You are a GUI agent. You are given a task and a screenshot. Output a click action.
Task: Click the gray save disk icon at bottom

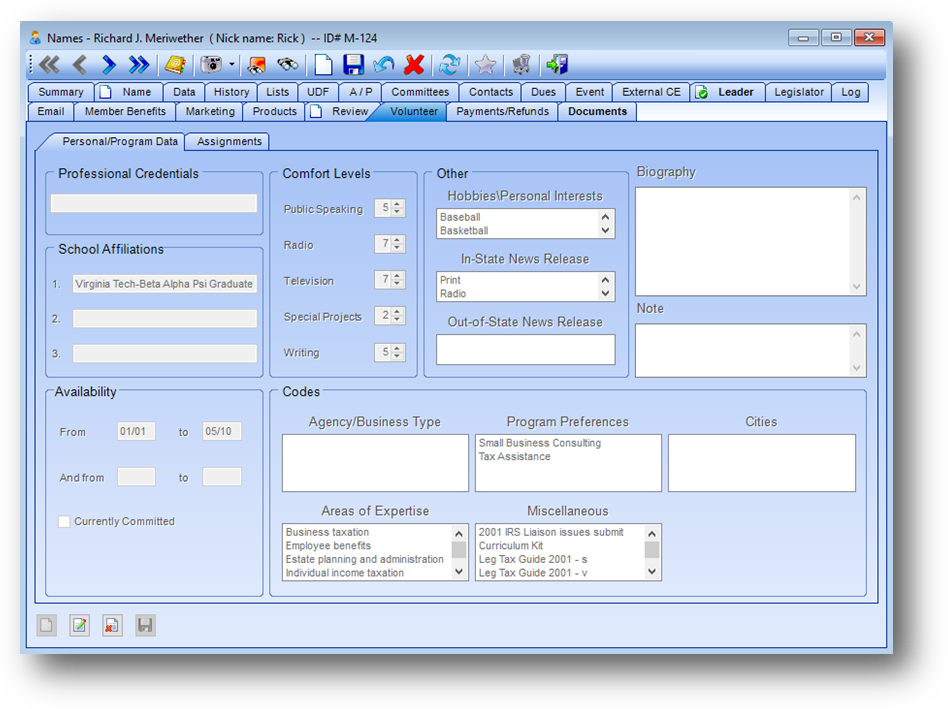[145, 625]
